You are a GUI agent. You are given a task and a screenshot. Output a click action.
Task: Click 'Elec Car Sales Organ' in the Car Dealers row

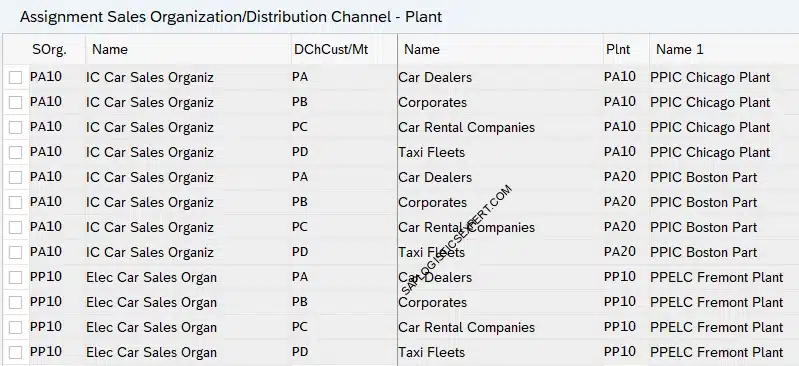pos(151,277)
